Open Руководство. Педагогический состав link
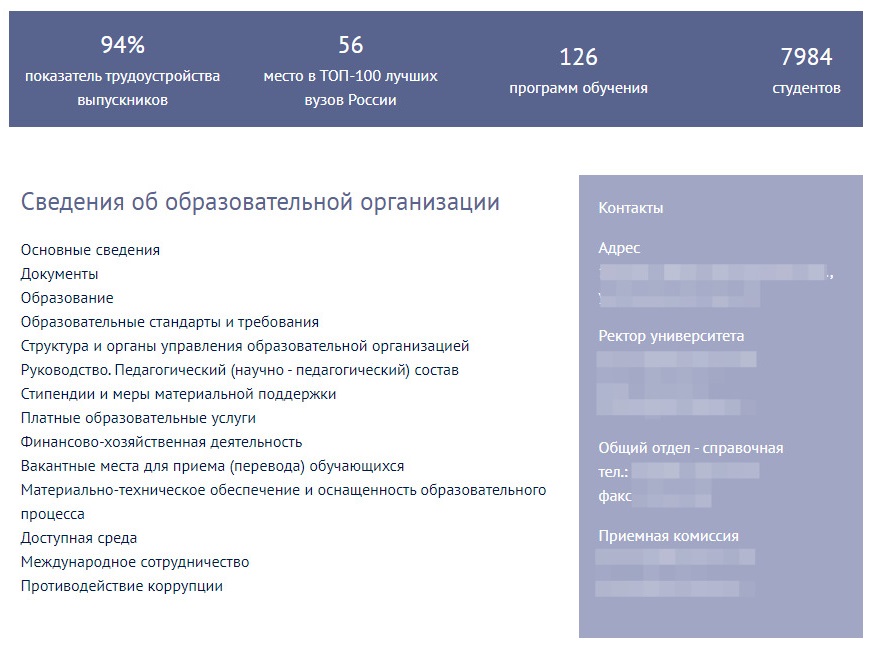Image resolution: width=872 pixels, height=648 pixels. click(x=240, y=370)
